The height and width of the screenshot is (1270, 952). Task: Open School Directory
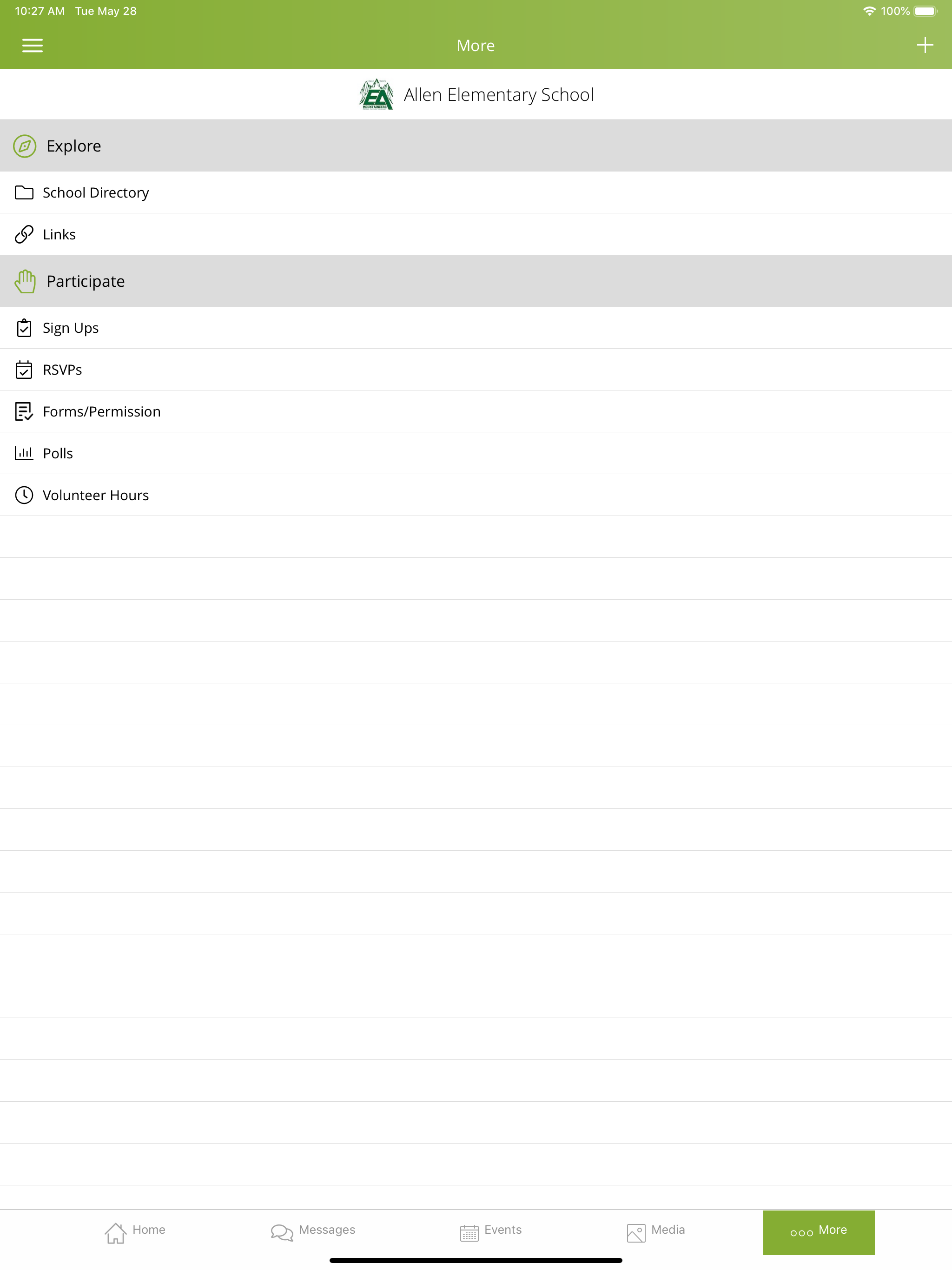click(x=476, y=192)
